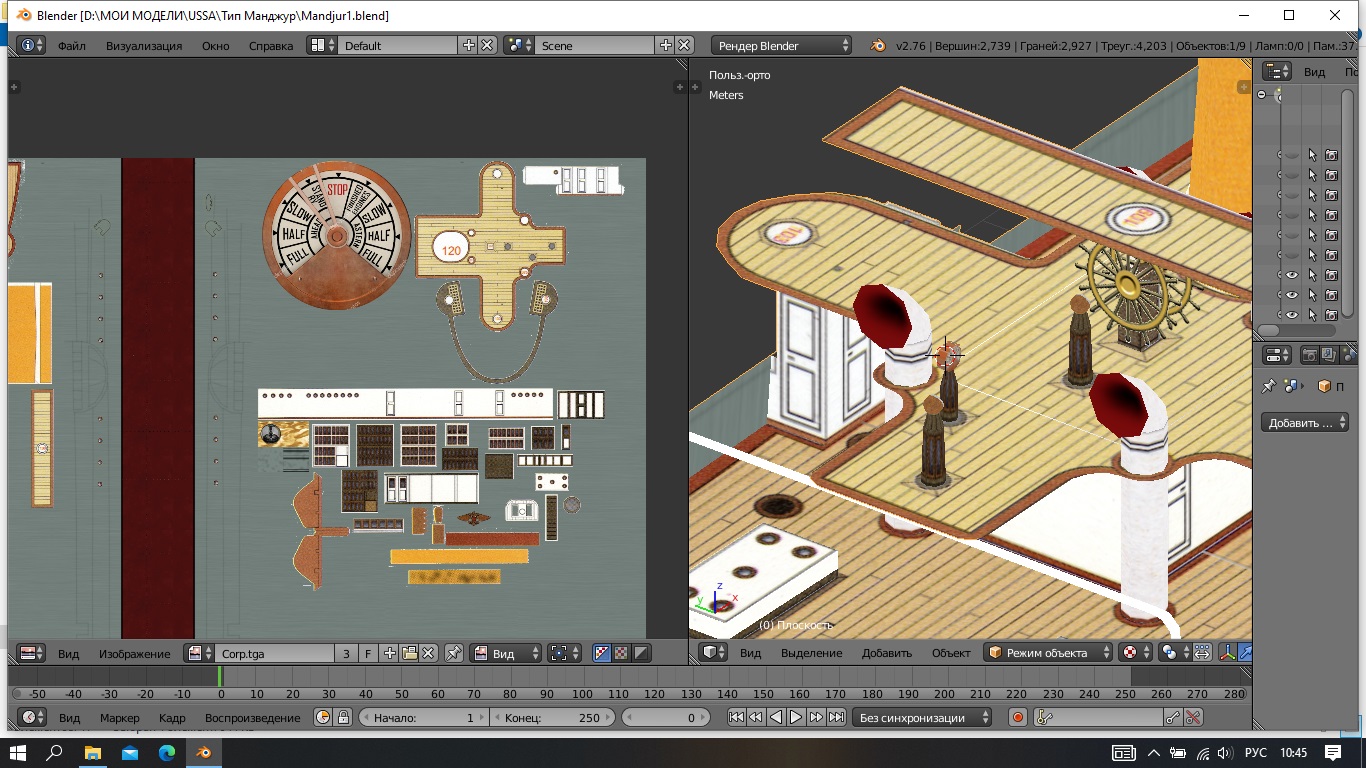Expand the 'Без синхронизации' sync dropdown

[924, 717]
